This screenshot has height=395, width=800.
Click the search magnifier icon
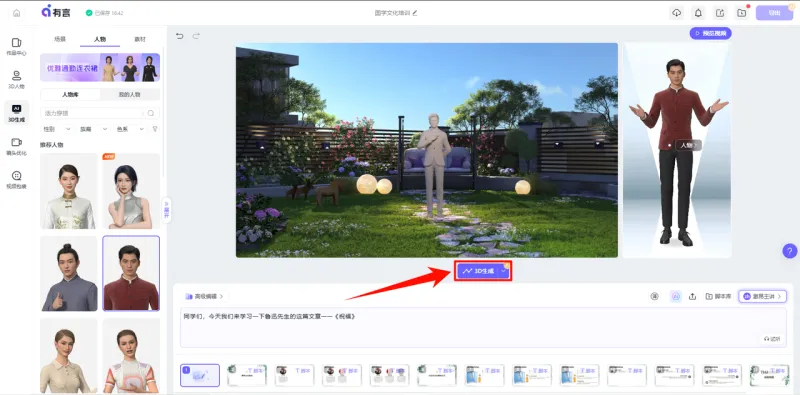pyautogui.click(x=151, y=113)
